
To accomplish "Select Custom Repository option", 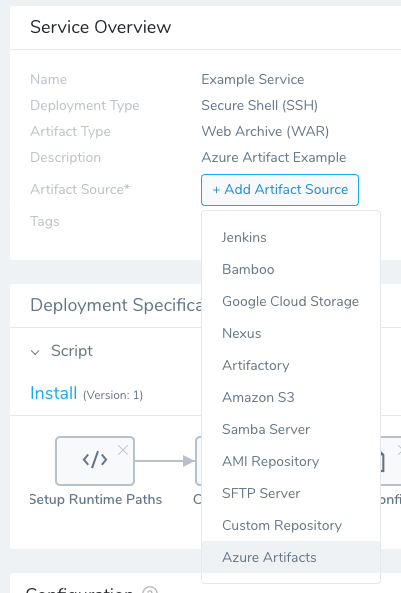I will point(291,525).
